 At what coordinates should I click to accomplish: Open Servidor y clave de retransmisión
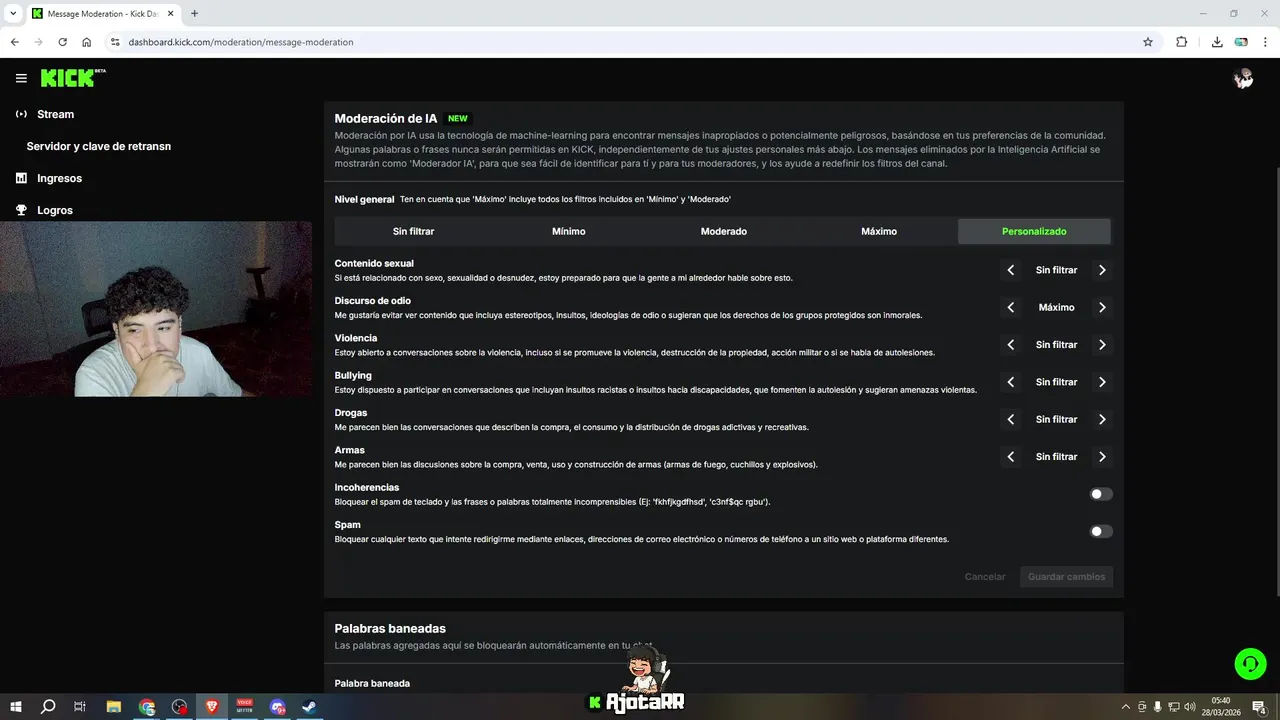click(x=99, y=146)
